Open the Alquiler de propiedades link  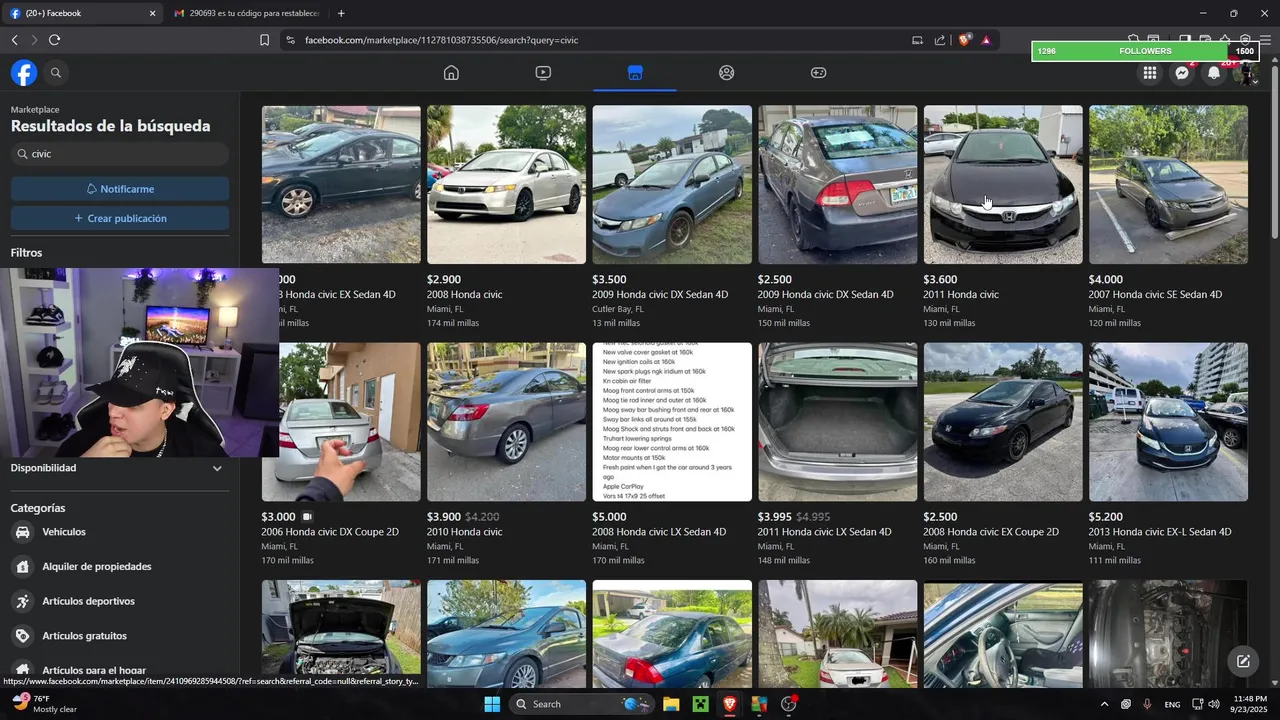(x=97, y=567)
